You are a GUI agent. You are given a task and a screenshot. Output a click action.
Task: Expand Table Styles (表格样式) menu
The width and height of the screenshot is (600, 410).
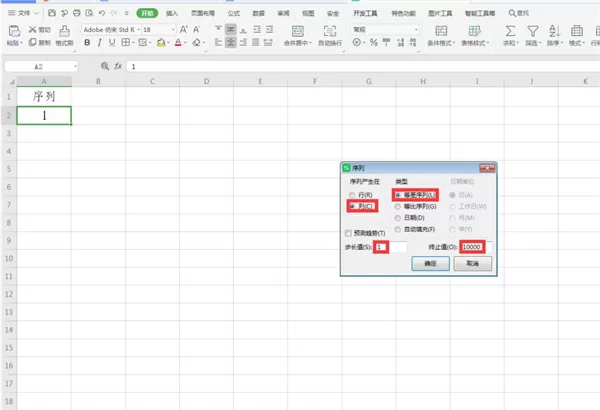pyautogui.click(x=475, y=43)
